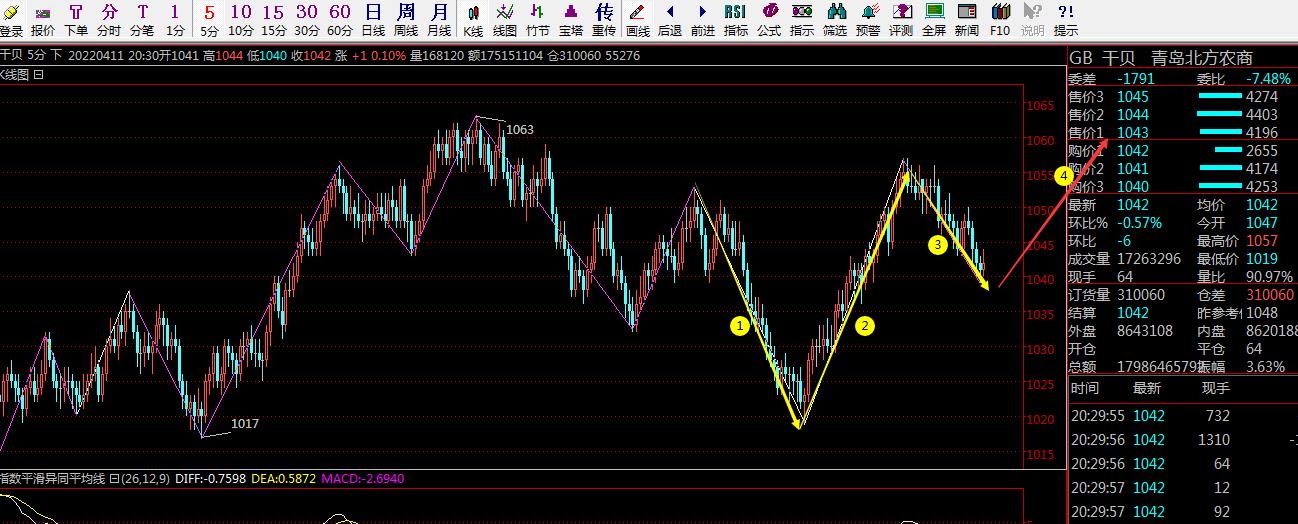Viewport: 1298px width, 524px height.
Task: Open the 预警 alarm bell icon
Action: [867, 19]
